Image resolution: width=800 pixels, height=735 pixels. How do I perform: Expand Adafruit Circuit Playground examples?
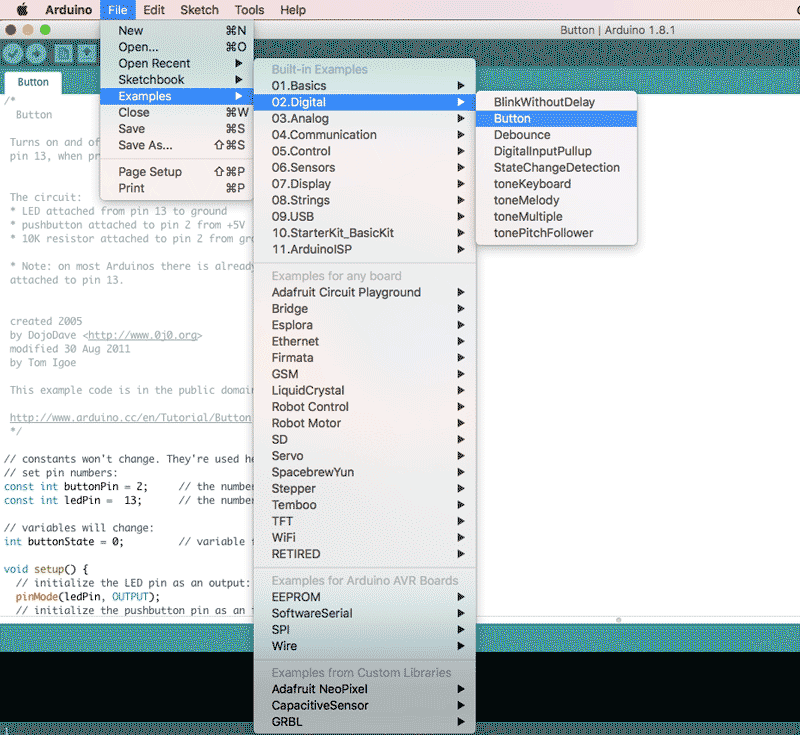(x=365, y=292)
